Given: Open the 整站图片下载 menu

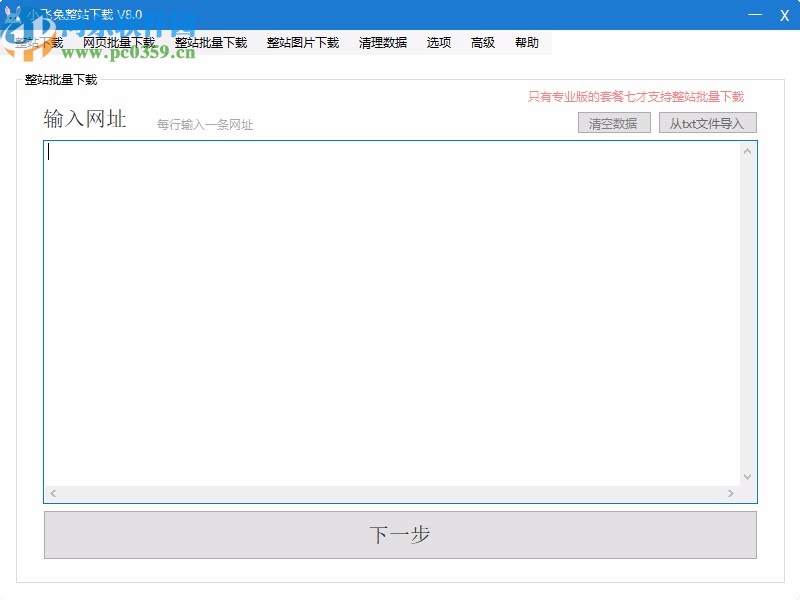Looking at the screenshot, I should tap(302, 42).
